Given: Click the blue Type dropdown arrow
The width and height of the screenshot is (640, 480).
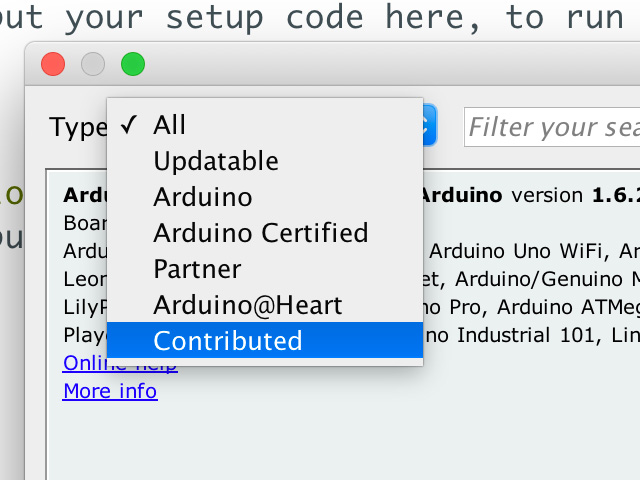Looking at the screenshot, I should [430, 126].
